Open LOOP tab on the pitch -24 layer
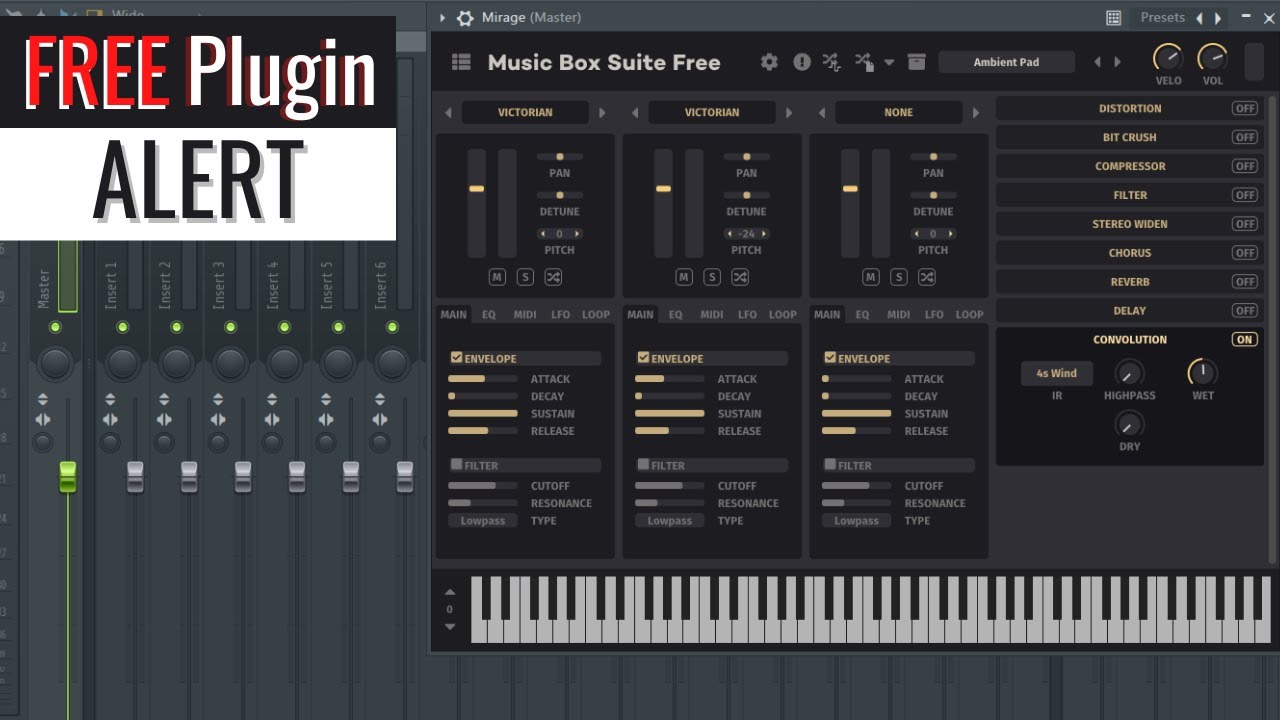The height and width of the screenshot is (720, 1280). (783, 314)
